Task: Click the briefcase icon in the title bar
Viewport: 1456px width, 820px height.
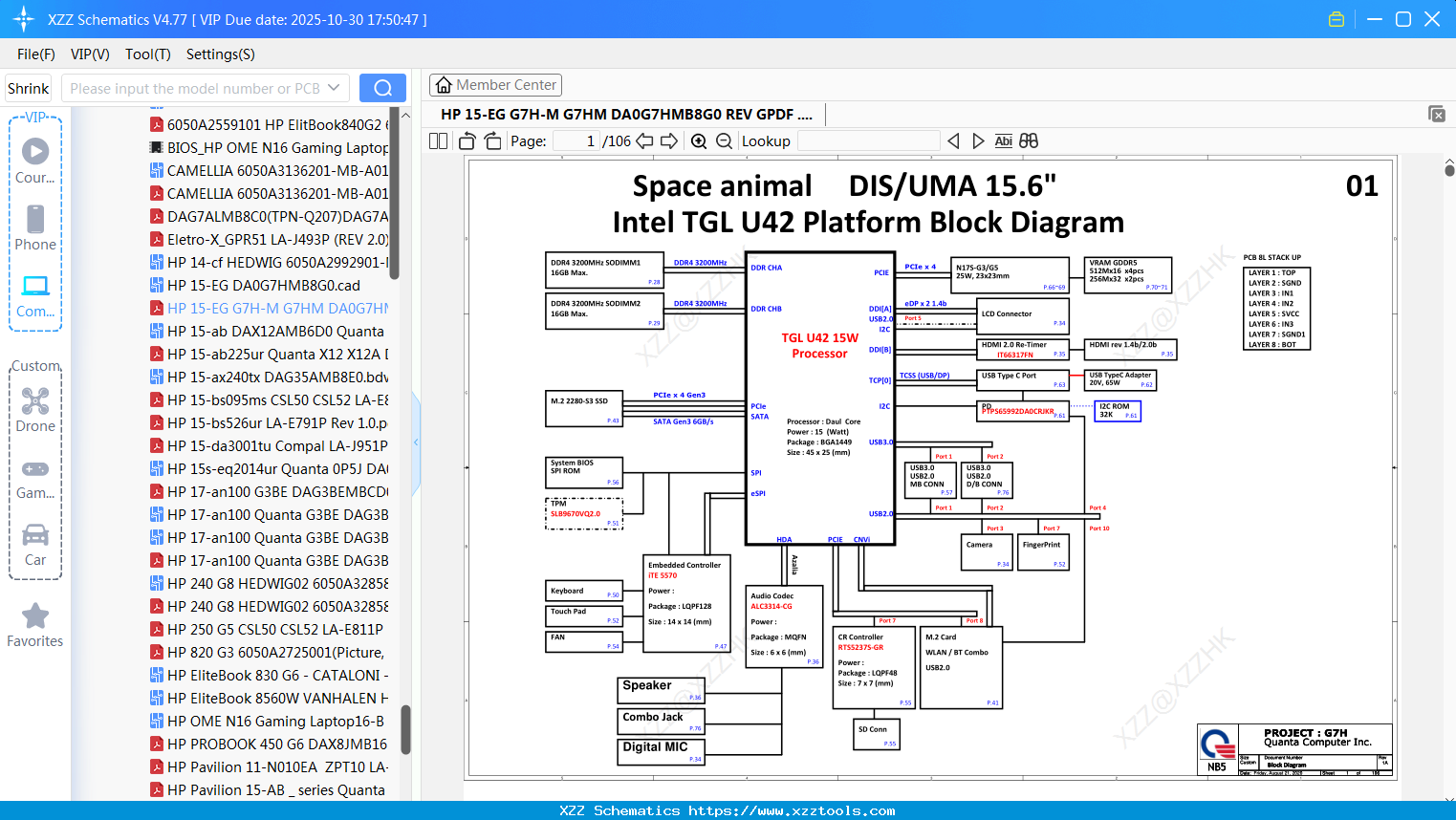Action: click(1336, 19)
